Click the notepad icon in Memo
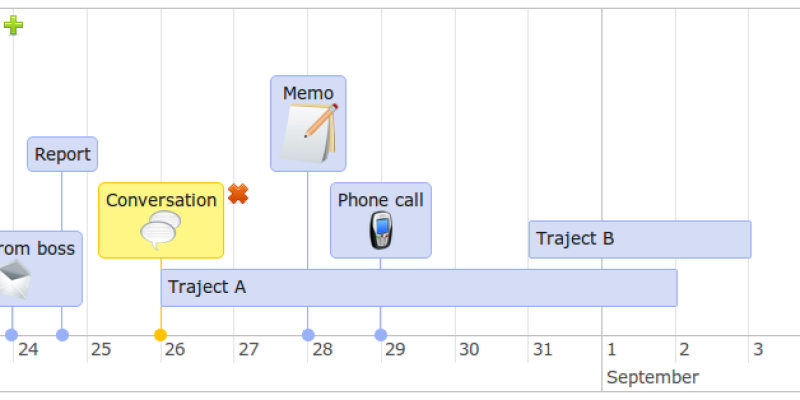Image resolution: width=800 pixels, height=400 pixels. coord(310,133)
